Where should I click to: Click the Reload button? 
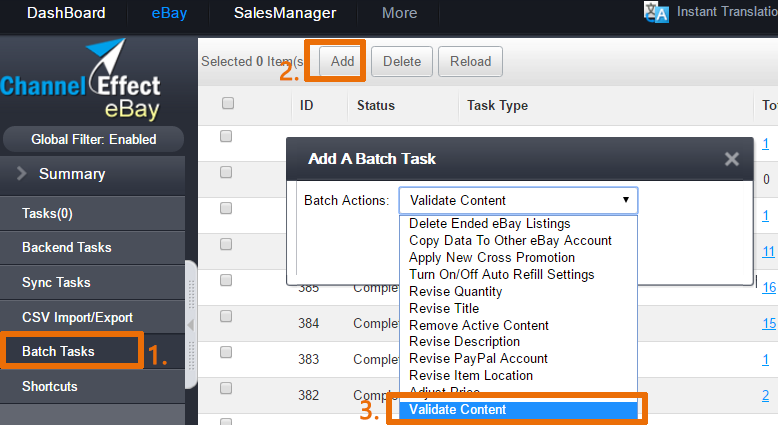point(470,61)
